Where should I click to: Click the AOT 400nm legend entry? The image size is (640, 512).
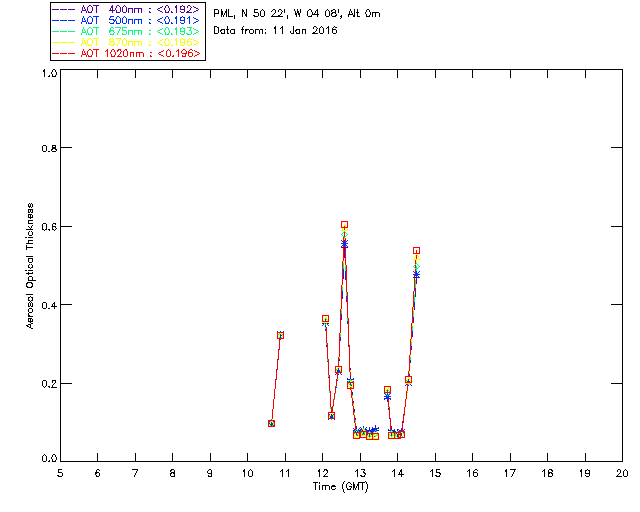coord(127,9)
